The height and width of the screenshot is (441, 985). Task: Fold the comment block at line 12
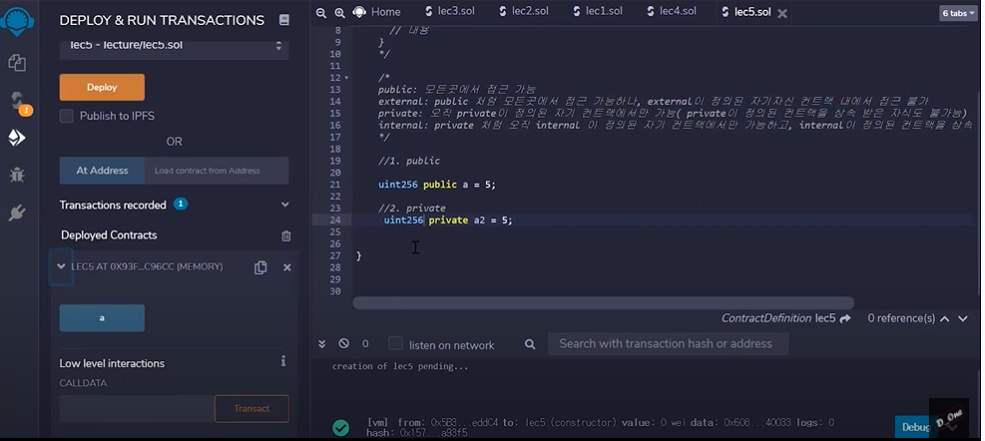click(x=347, y=78)
